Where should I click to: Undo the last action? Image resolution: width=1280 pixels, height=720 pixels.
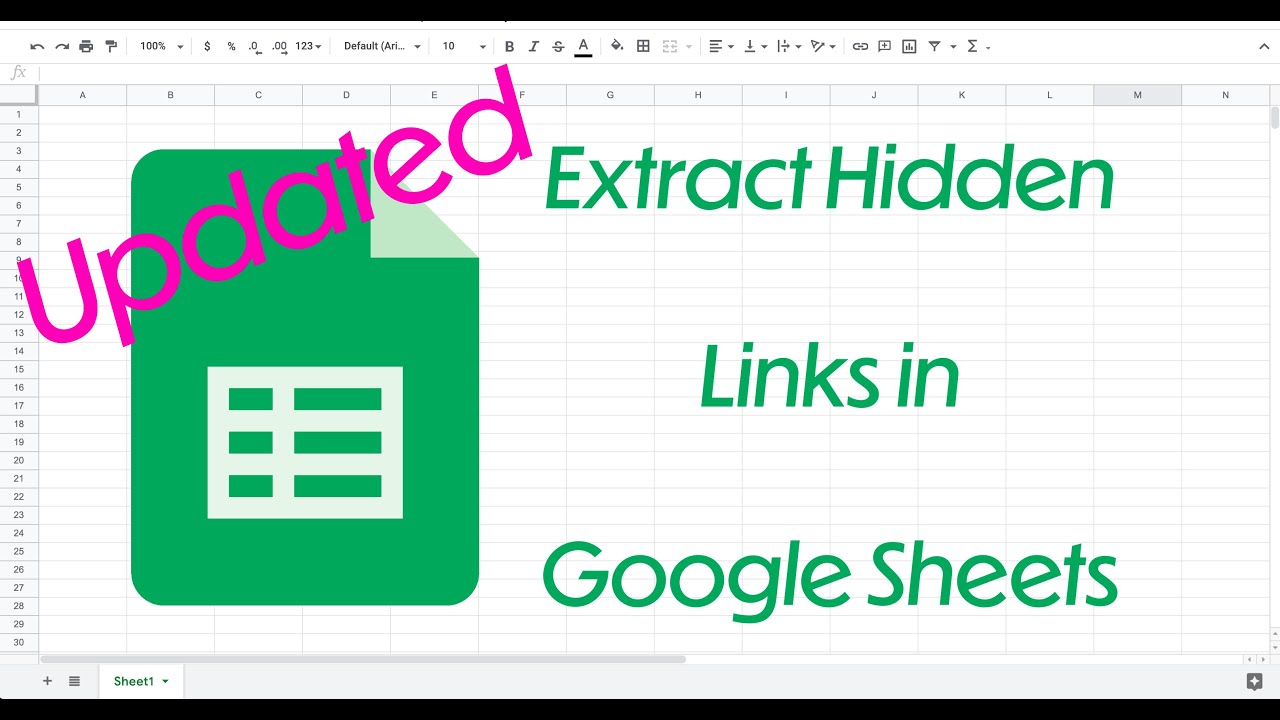[x=38, y=46]
